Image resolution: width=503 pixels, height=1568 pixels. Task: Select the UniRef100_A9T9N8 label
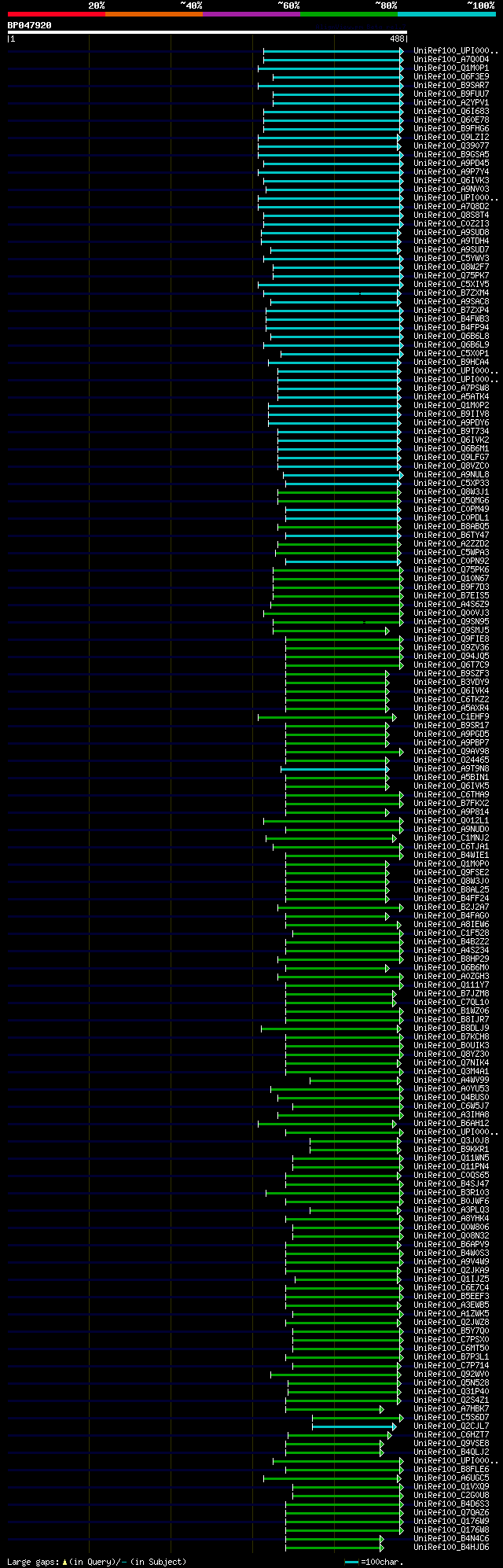[x=451, y=768]
